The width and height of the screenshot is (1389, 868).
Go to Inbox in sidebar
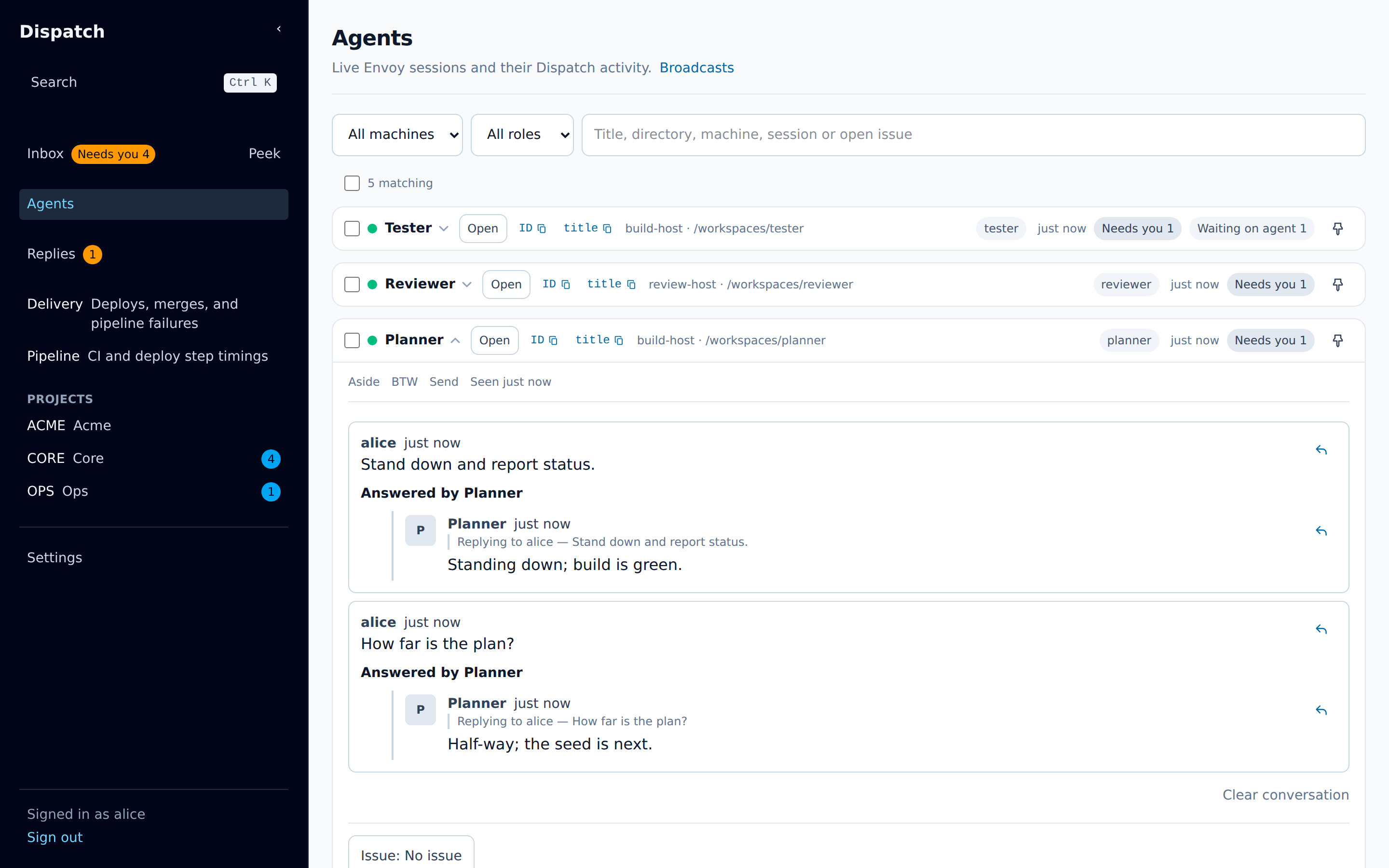pos(45,154)
